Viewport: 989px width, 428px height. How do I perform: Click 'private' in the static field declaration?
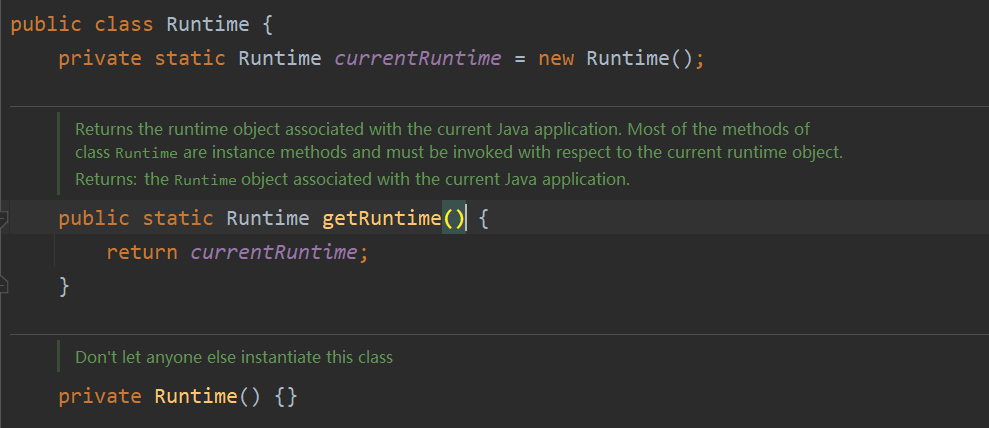pyautogui.click(x=100, y=59)
